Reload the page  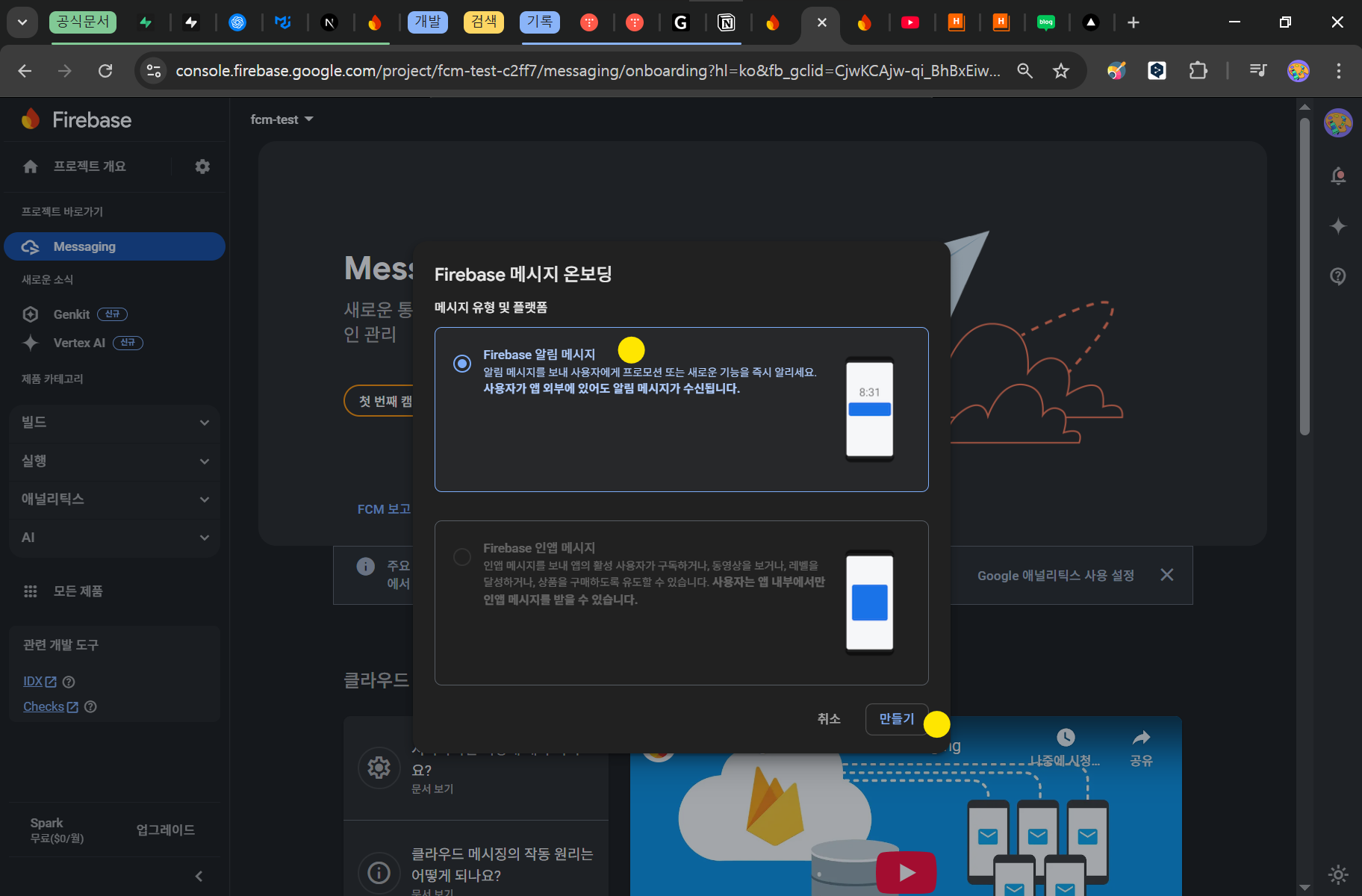(105, 71)
